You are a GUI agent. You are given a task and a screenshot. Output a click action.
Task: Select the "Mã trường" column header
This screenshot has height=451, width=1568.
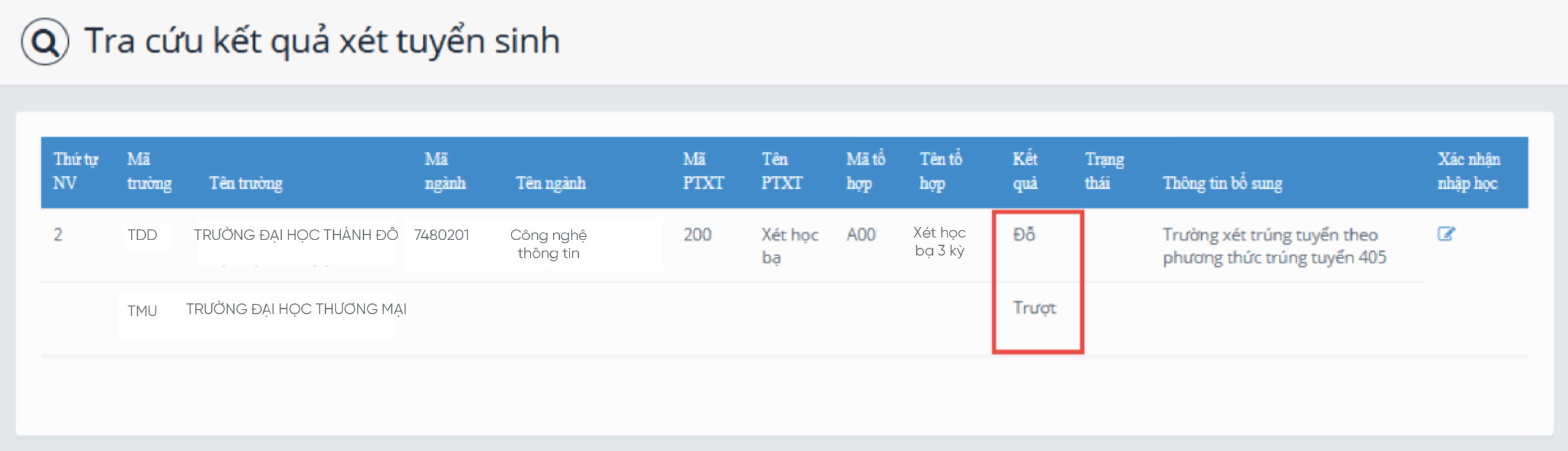(x=149, y=172)
